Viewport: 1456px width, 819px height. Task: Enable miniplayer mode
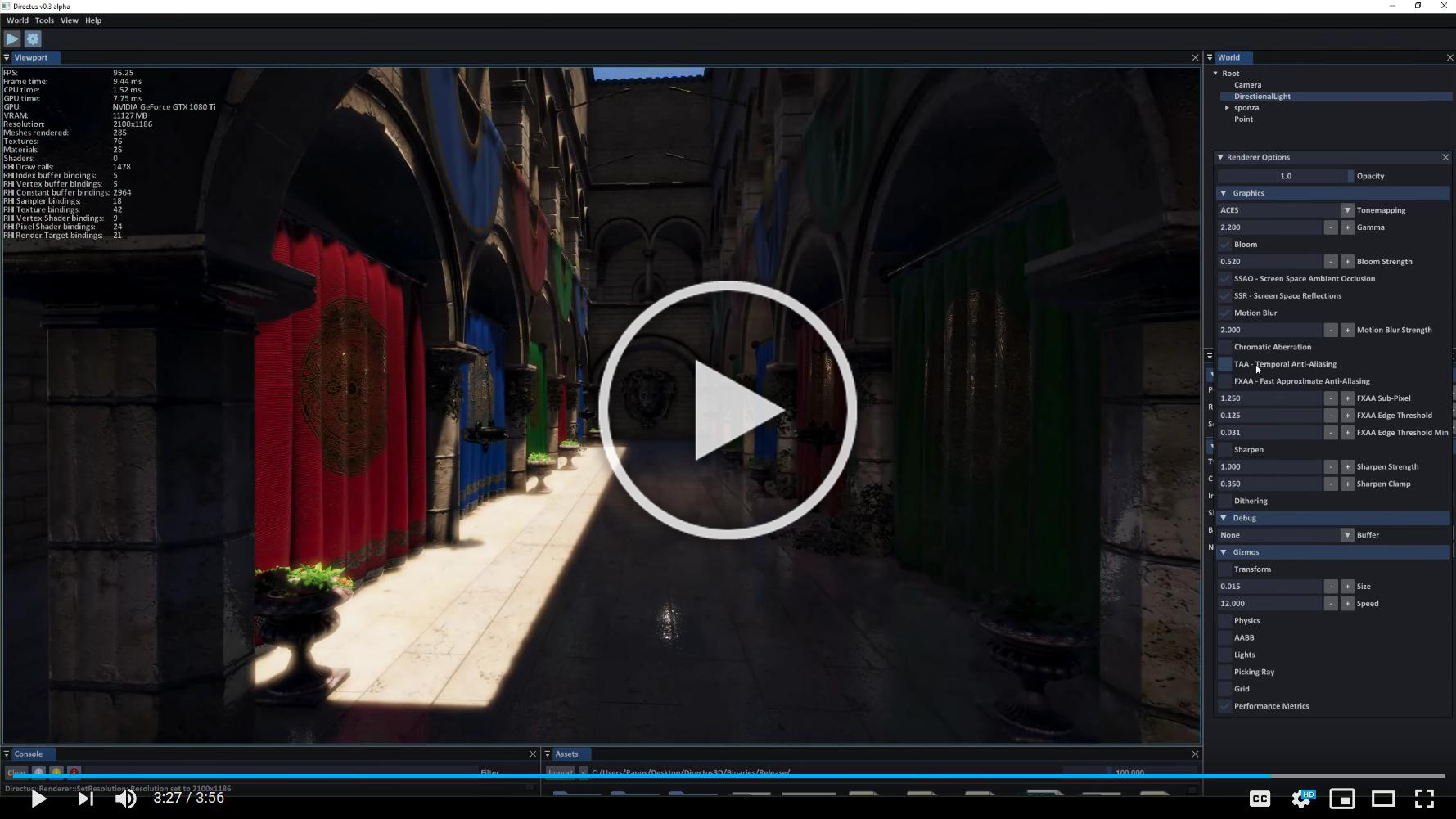(1342, 799)
